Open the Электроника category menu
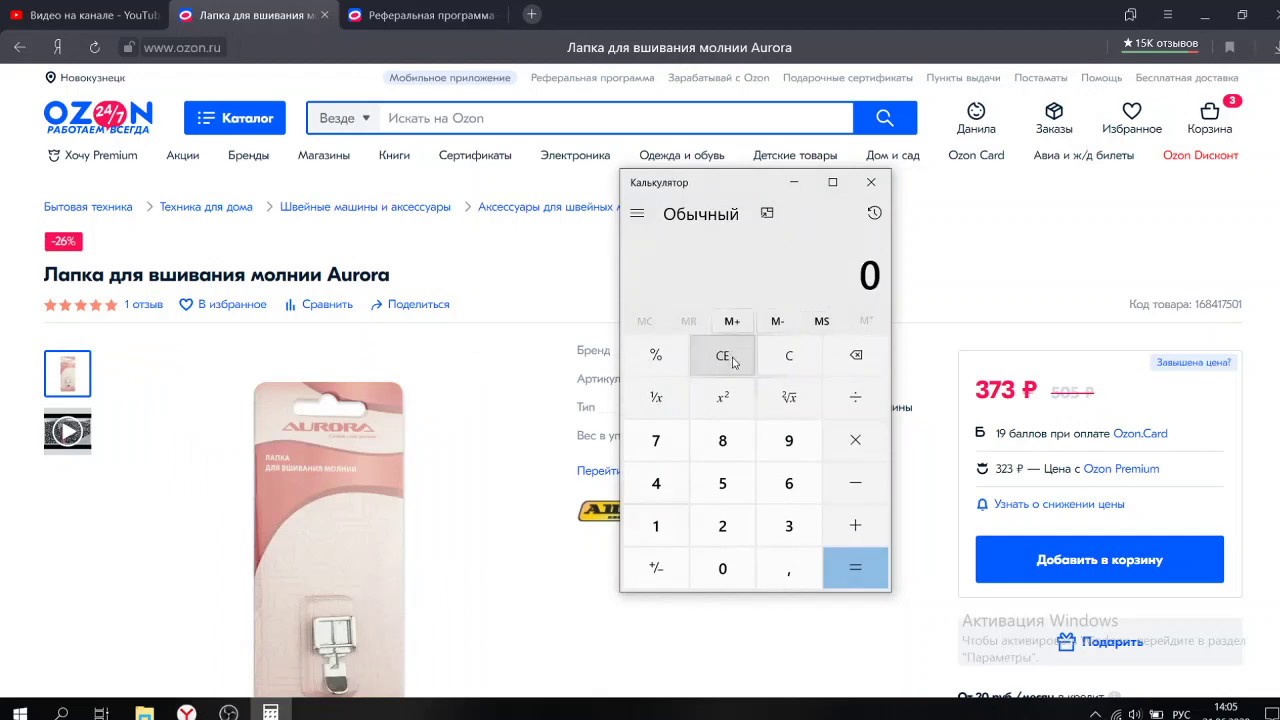 pos(575,155)
